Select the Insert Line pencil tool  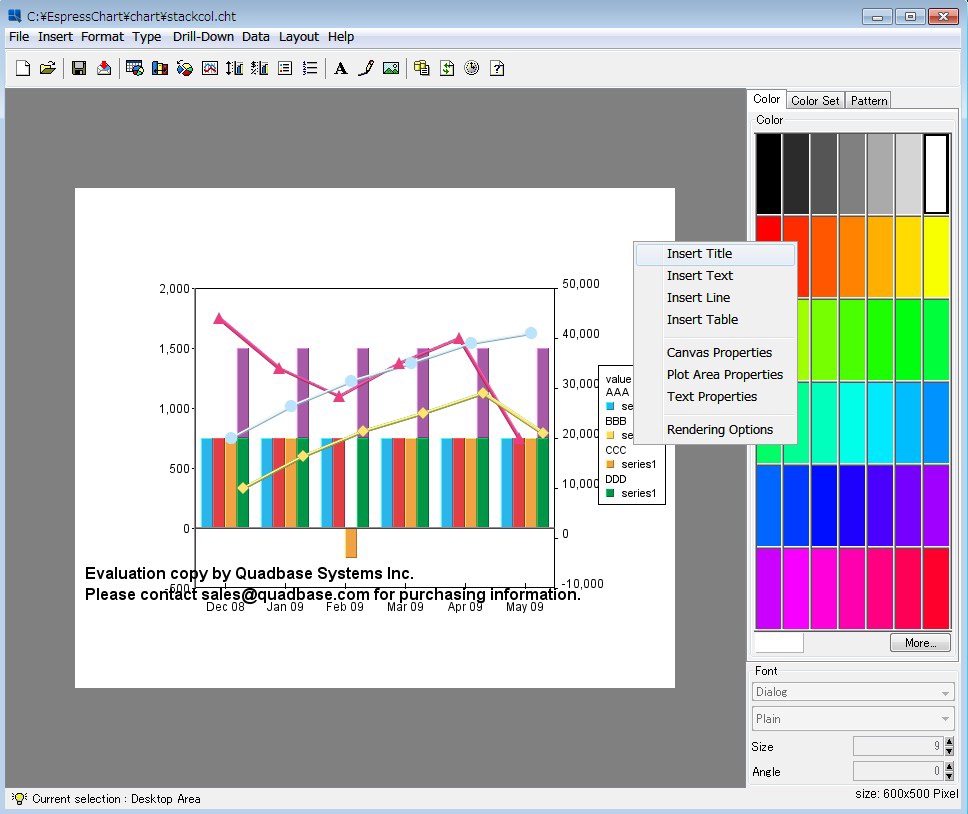[366, 68]
